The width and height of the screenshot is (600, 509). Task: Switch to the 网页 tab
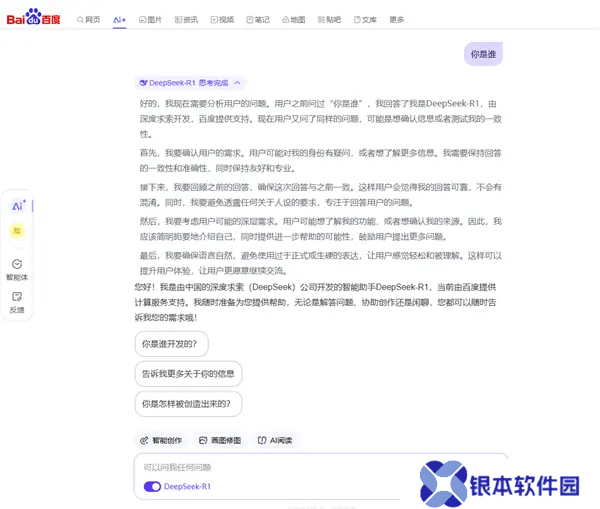point(88,19)
